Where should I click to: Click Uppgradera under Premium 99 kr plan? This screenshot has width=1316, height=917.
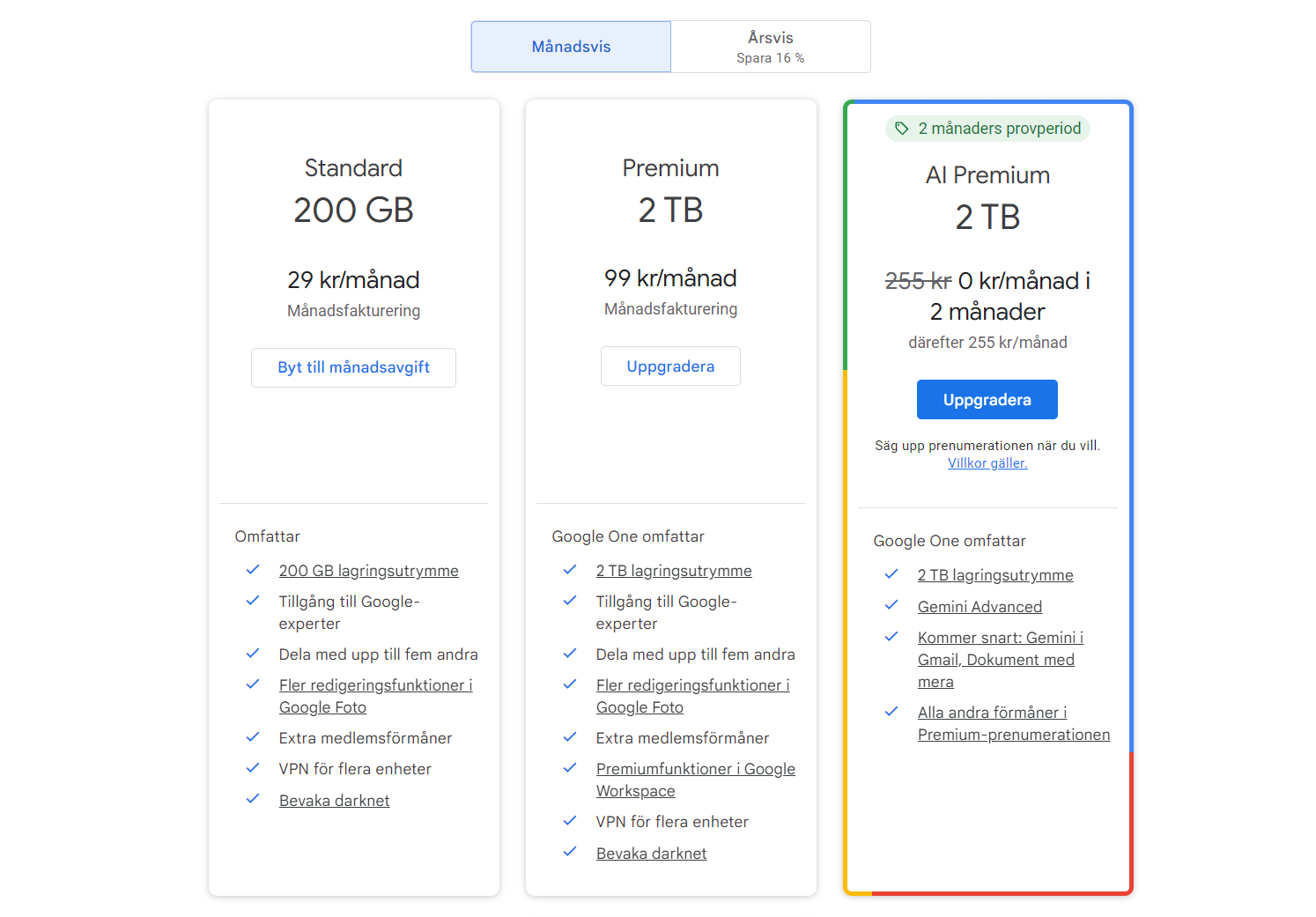click(670, 366)
